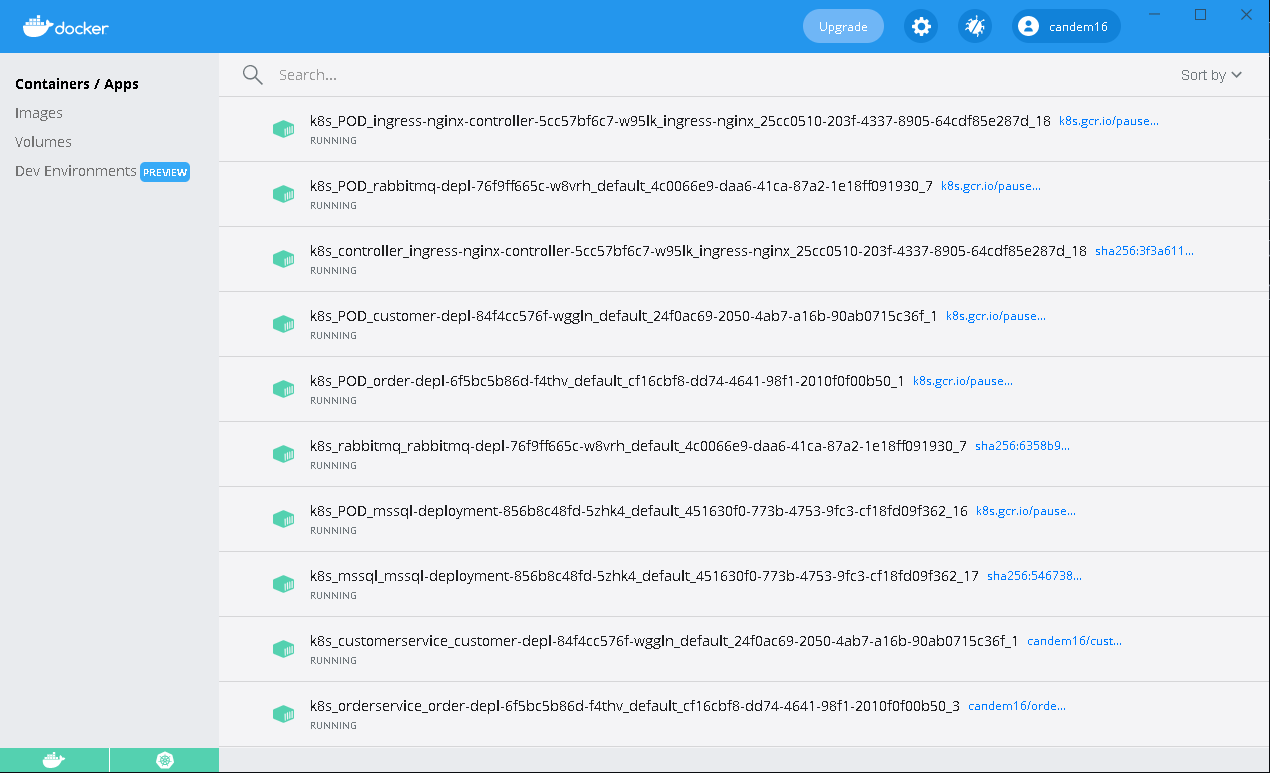Click RUNNING status under k8s_orderservice_order-depl

point(333,726)
